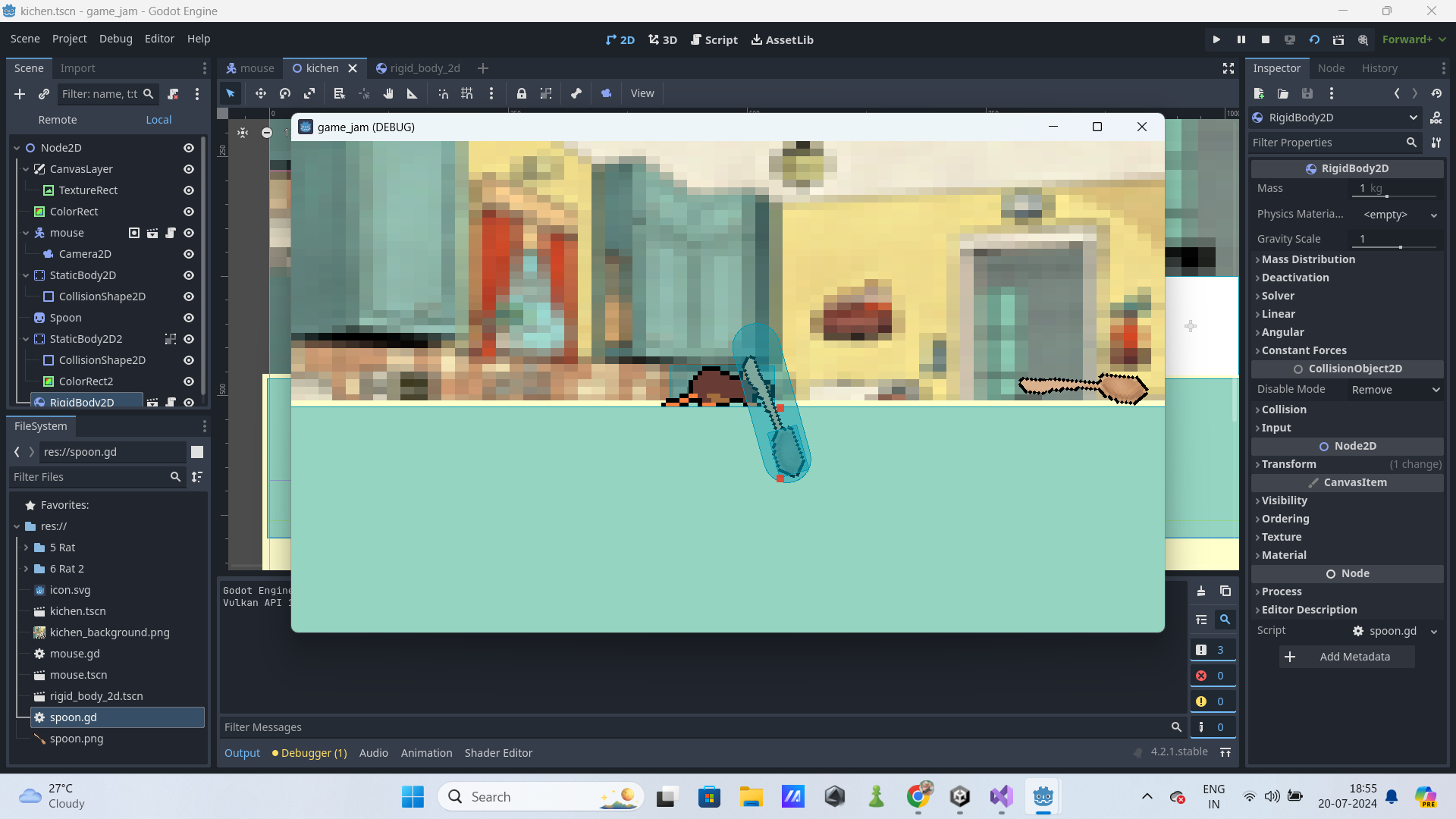Screen dimensions: 1456x819
Task: Switch to the Node tab
Action: (x=1331, y=68)
